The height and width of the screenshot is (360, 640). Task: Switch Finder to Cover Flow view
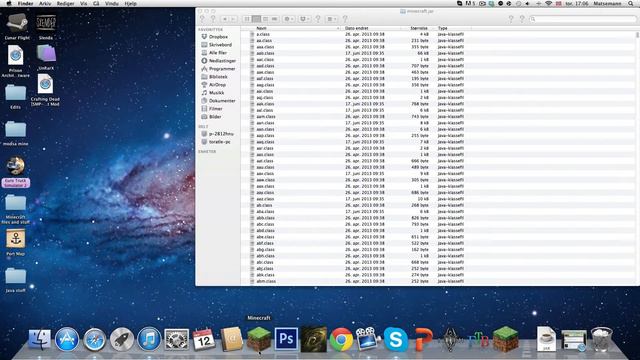[274, 19]
